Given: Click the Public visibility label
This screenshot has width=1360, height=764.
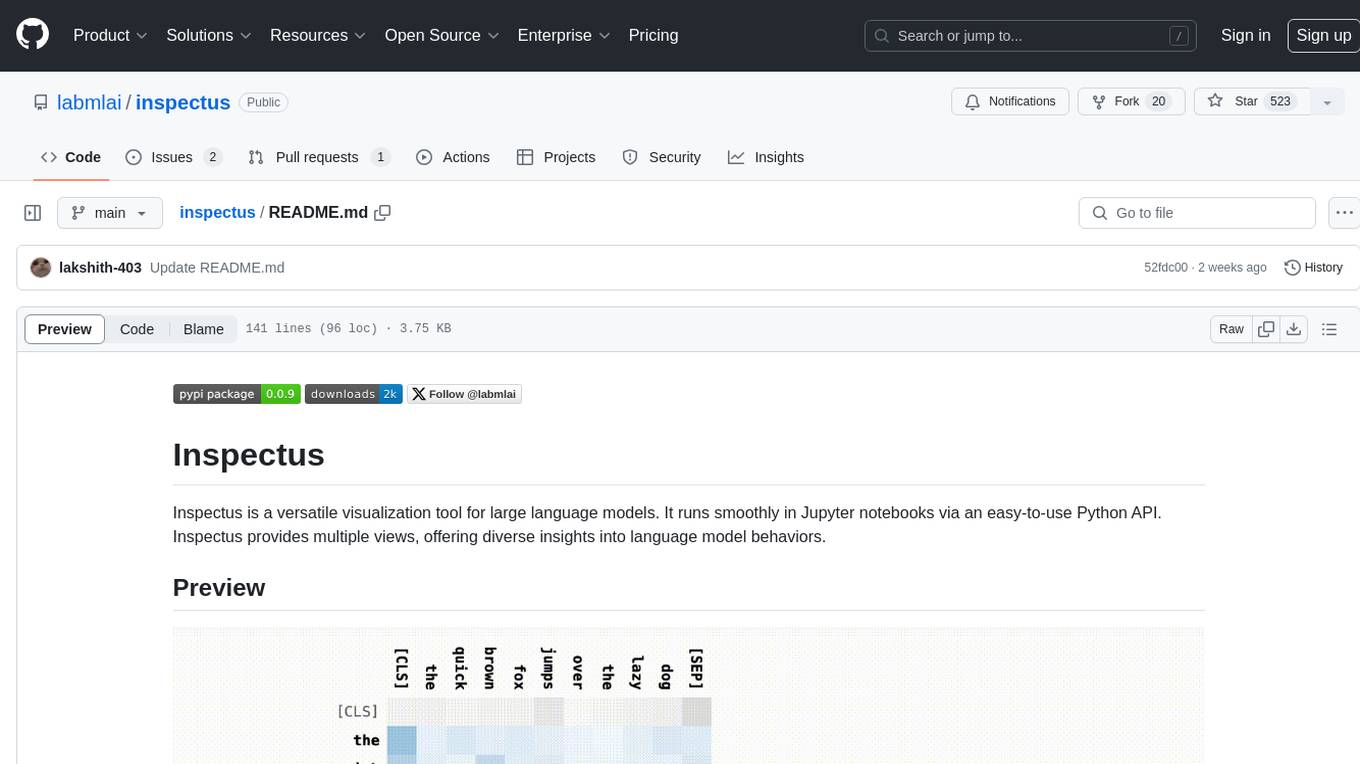Looking at the screenshot, I should click(x=264, y=102).
